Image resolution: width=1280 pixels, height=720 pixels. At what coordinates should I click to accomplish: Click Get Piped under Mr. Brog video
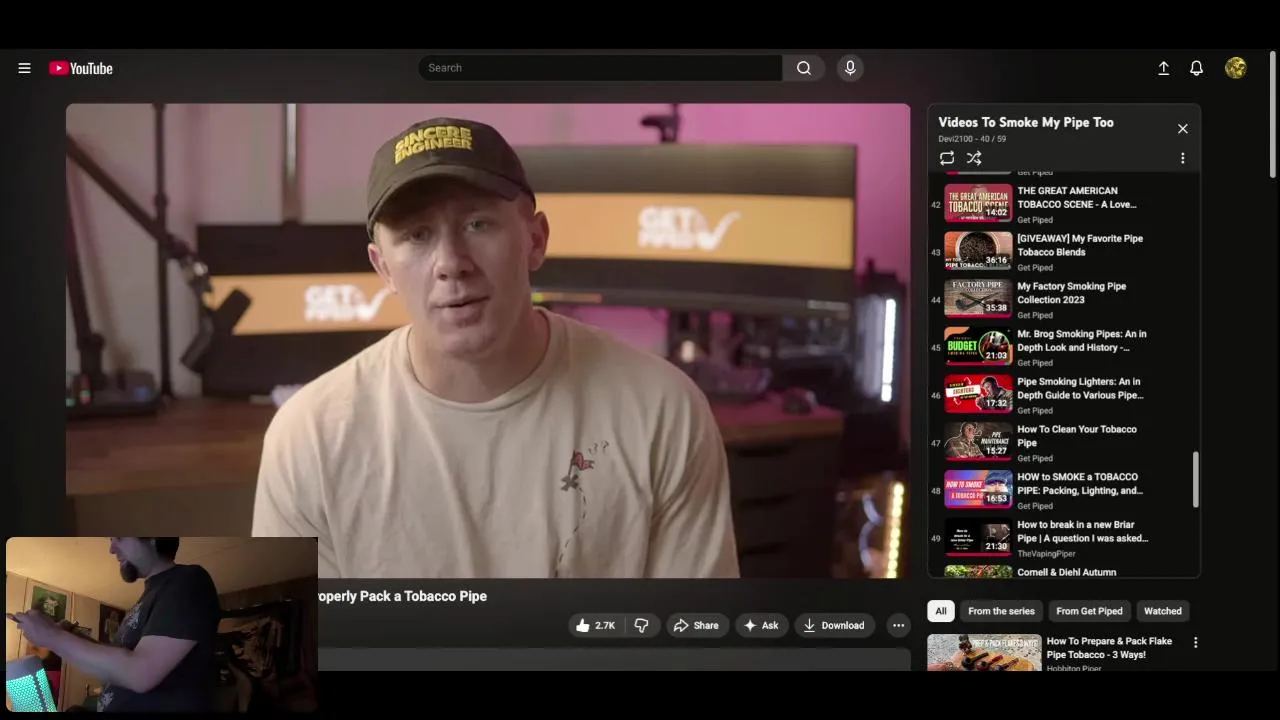[1035, 363]
